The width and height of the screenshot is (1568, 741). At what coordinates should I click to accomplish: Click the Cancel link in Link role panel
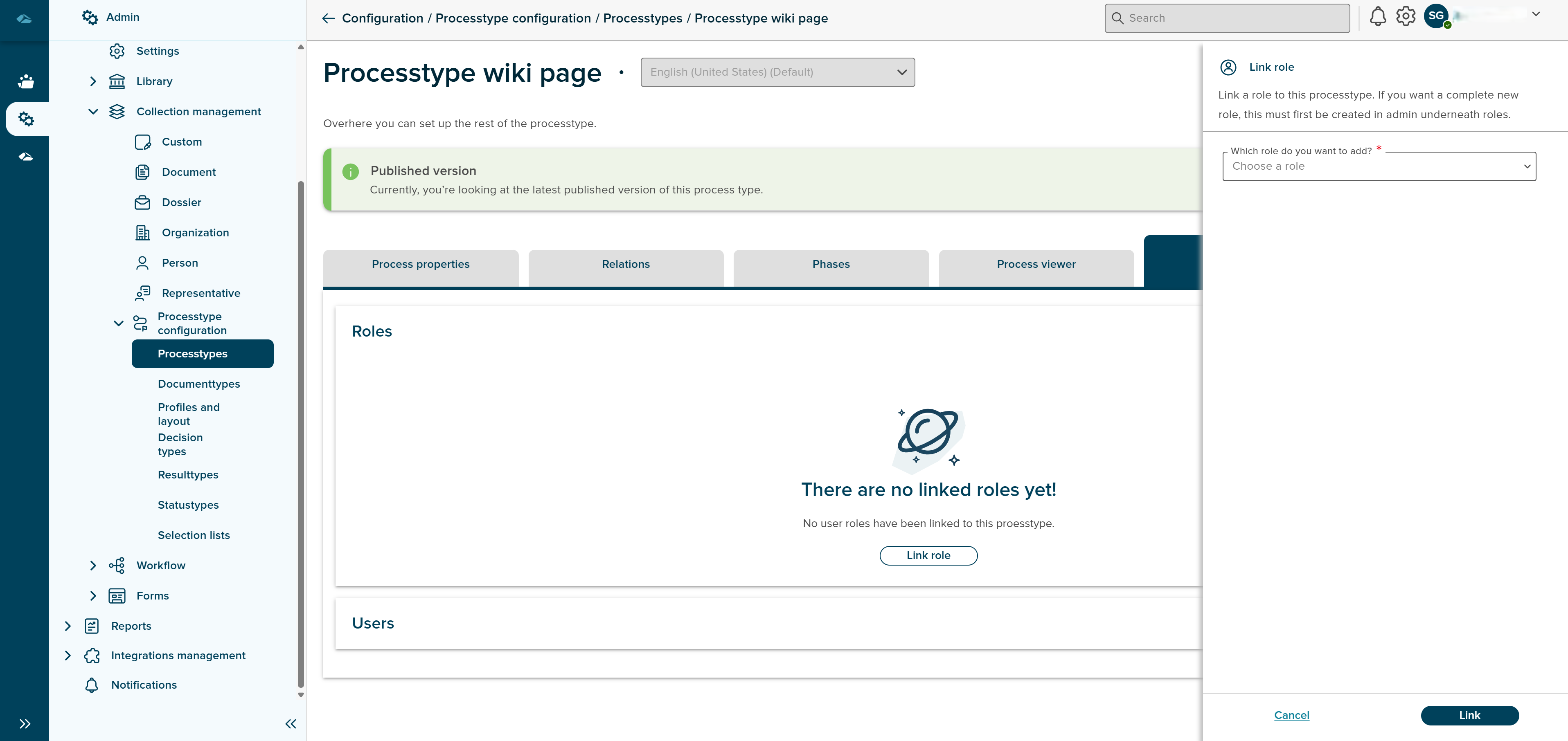[x=1292, y=716]
